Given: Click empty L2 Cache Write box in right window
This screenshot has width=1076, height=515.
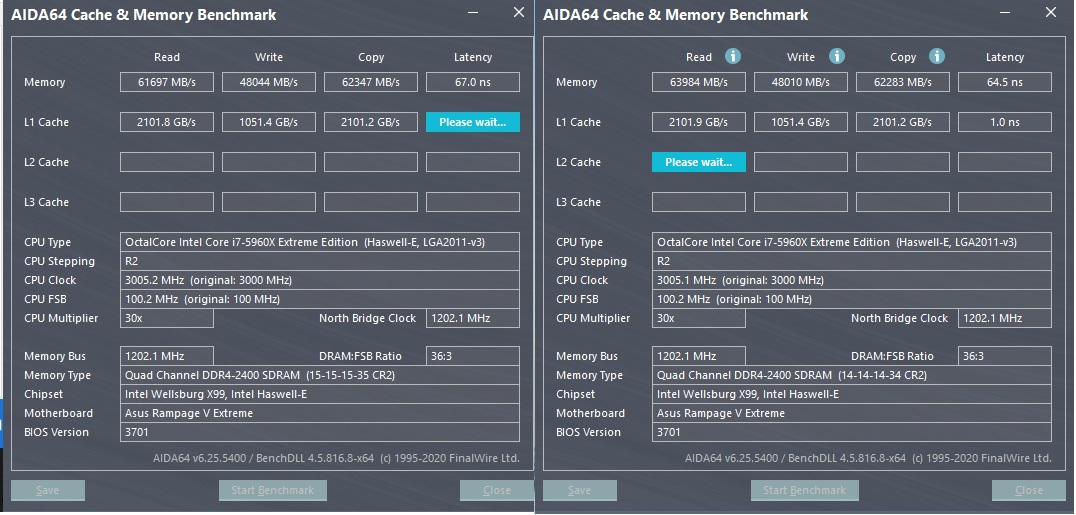Looking at the screenshot, I should tap(801, 162).
